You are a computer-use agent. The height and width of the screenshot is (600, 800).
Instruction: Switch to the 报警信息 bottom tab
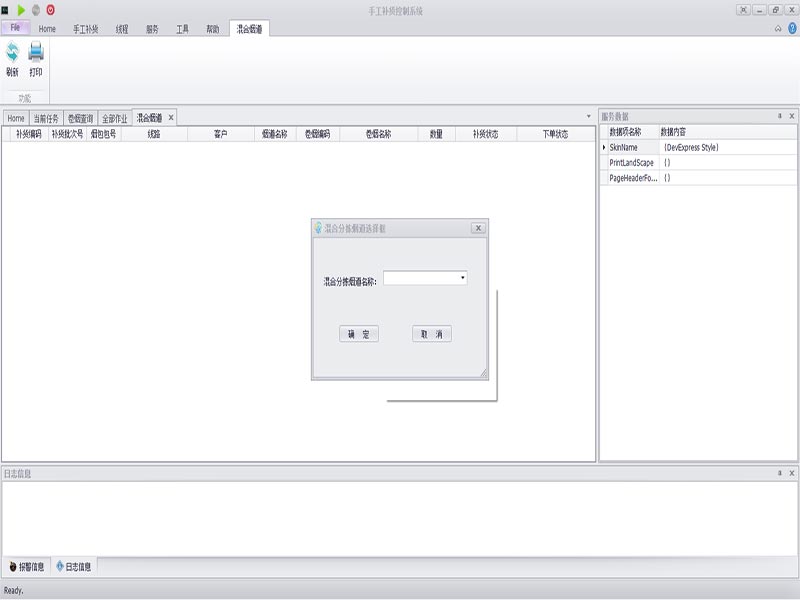click(26, 567)
